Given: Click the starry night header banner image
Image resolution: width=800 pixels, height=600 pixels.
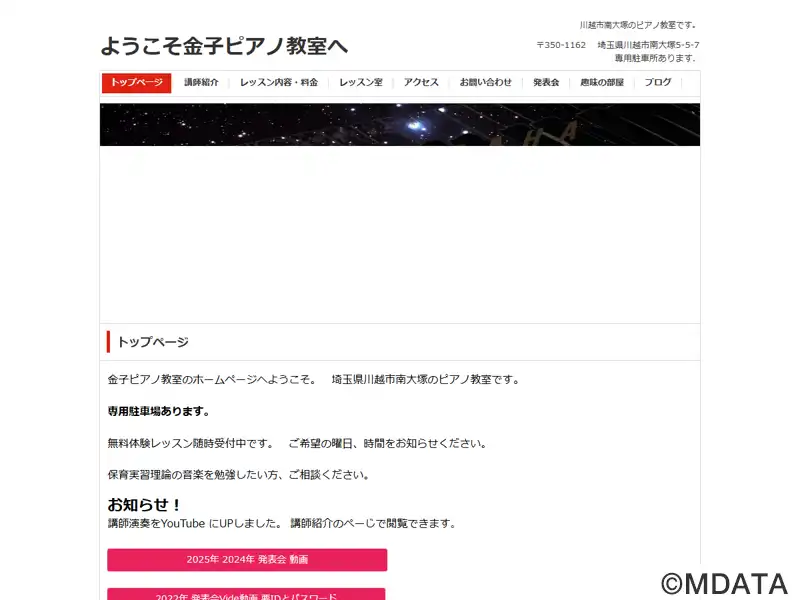Looking at the screenshot, I should (x=399, y=124).
